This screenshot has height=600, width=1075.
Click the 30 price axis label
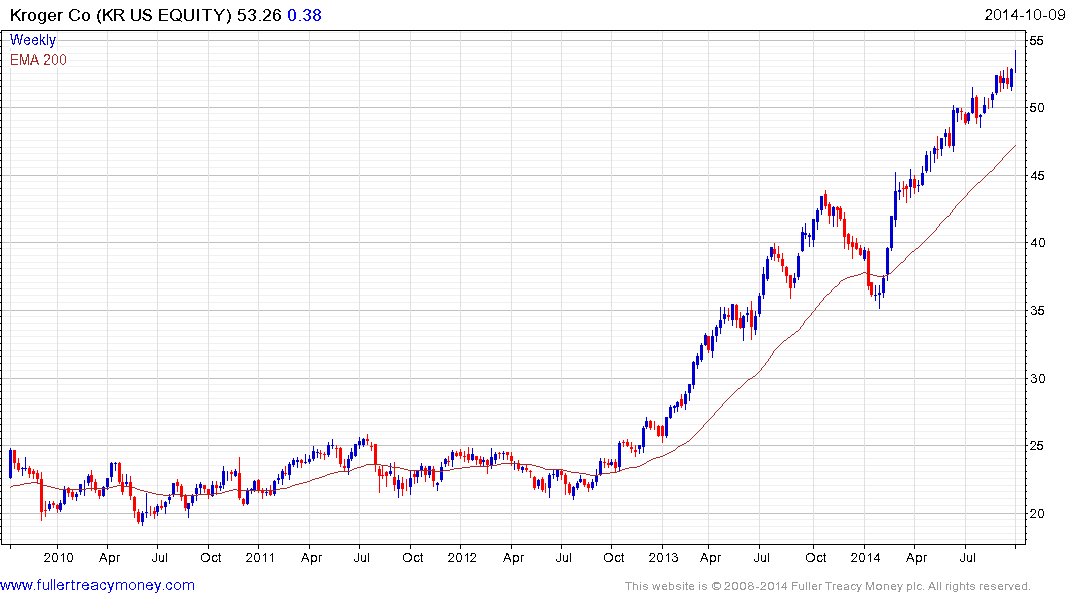tap(1036, 379)
